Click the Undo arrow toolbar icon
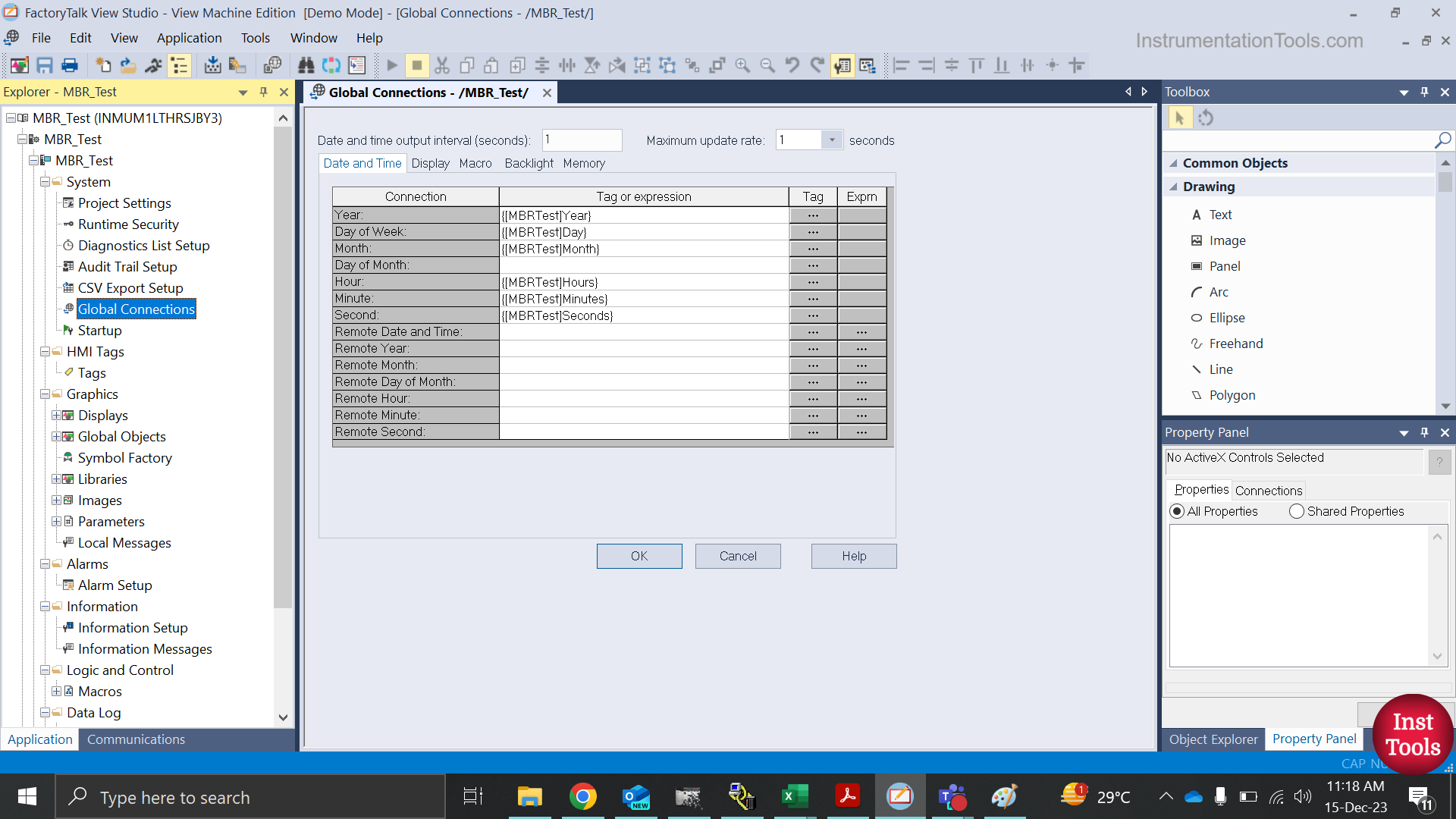The height and width of the screenshot is (819, 1456). coord(792,65)
